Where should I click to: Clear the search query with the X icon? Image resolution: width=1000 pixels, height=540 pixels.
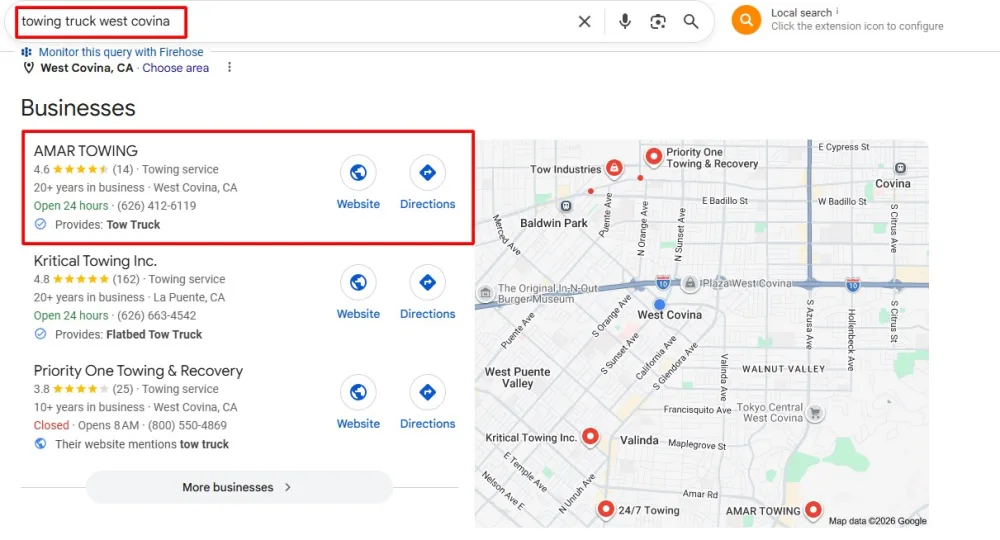[x=584, y=22]
